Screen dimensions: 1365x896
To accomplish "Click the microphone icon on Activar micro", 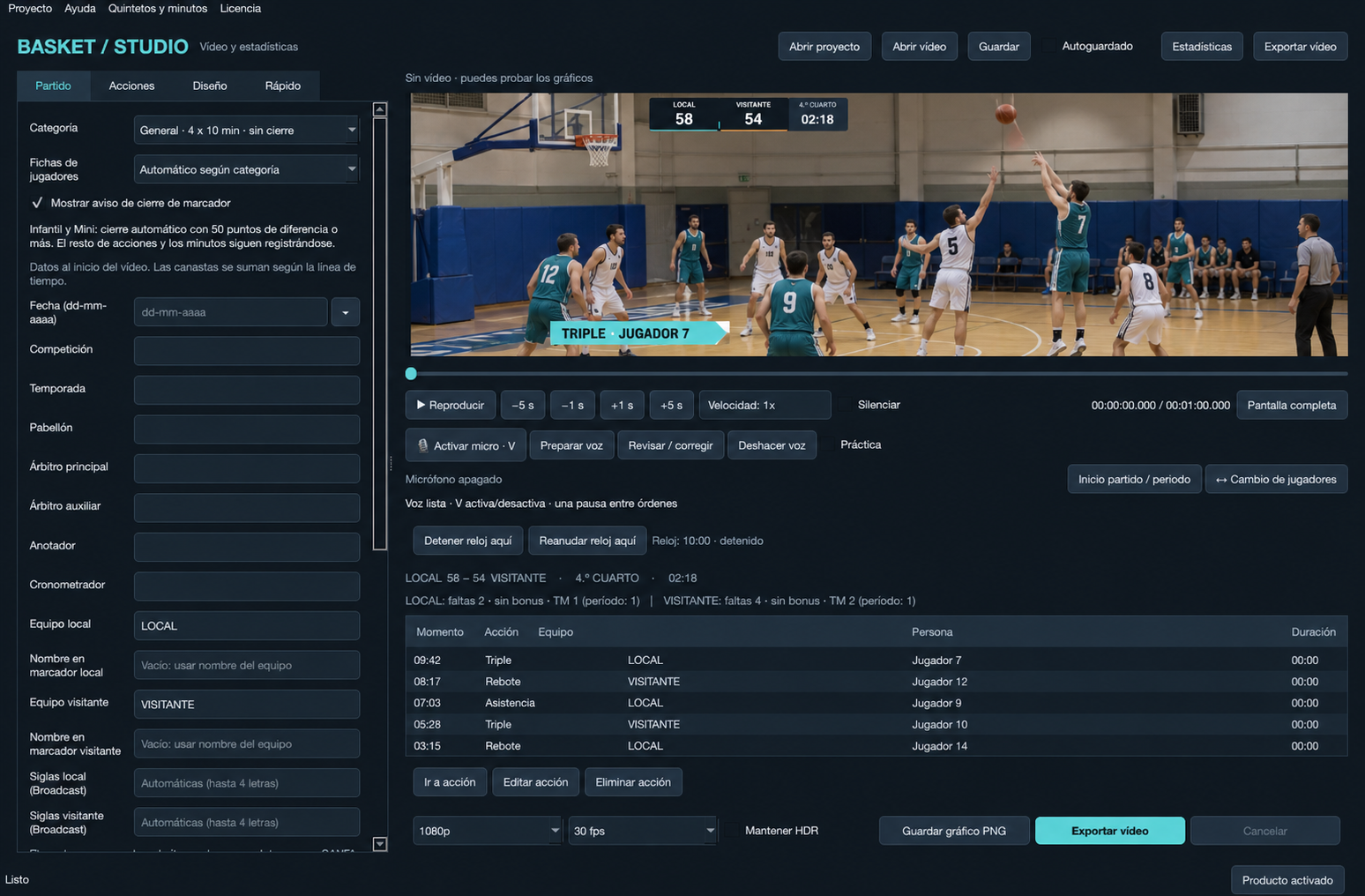I will (x=422, y=445).
